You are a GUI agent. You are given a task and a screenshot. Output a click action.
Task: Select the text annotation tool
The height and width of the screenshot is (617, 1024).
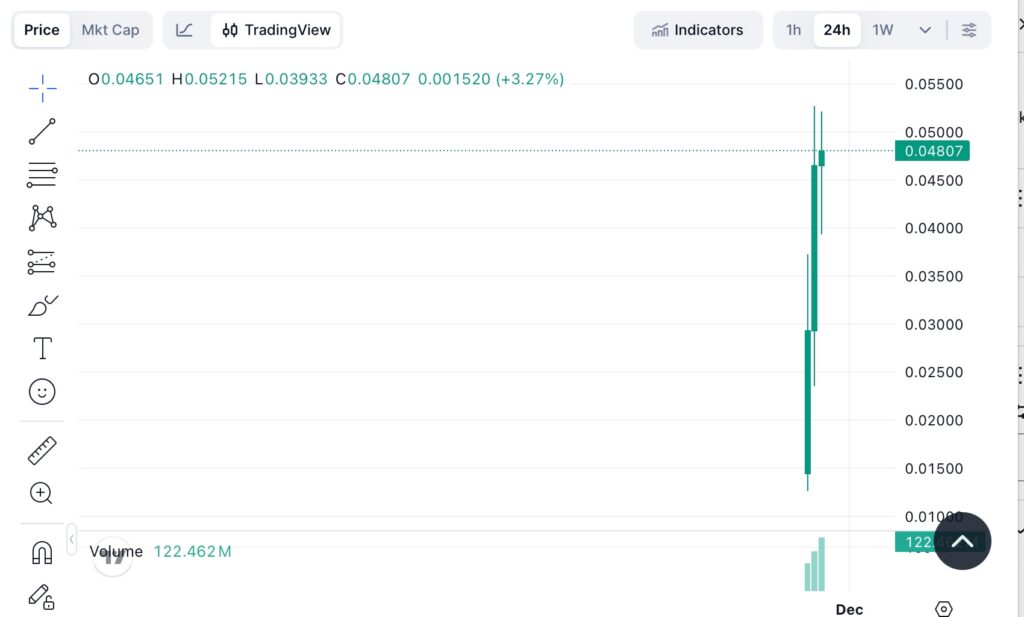tap(41, 348)
